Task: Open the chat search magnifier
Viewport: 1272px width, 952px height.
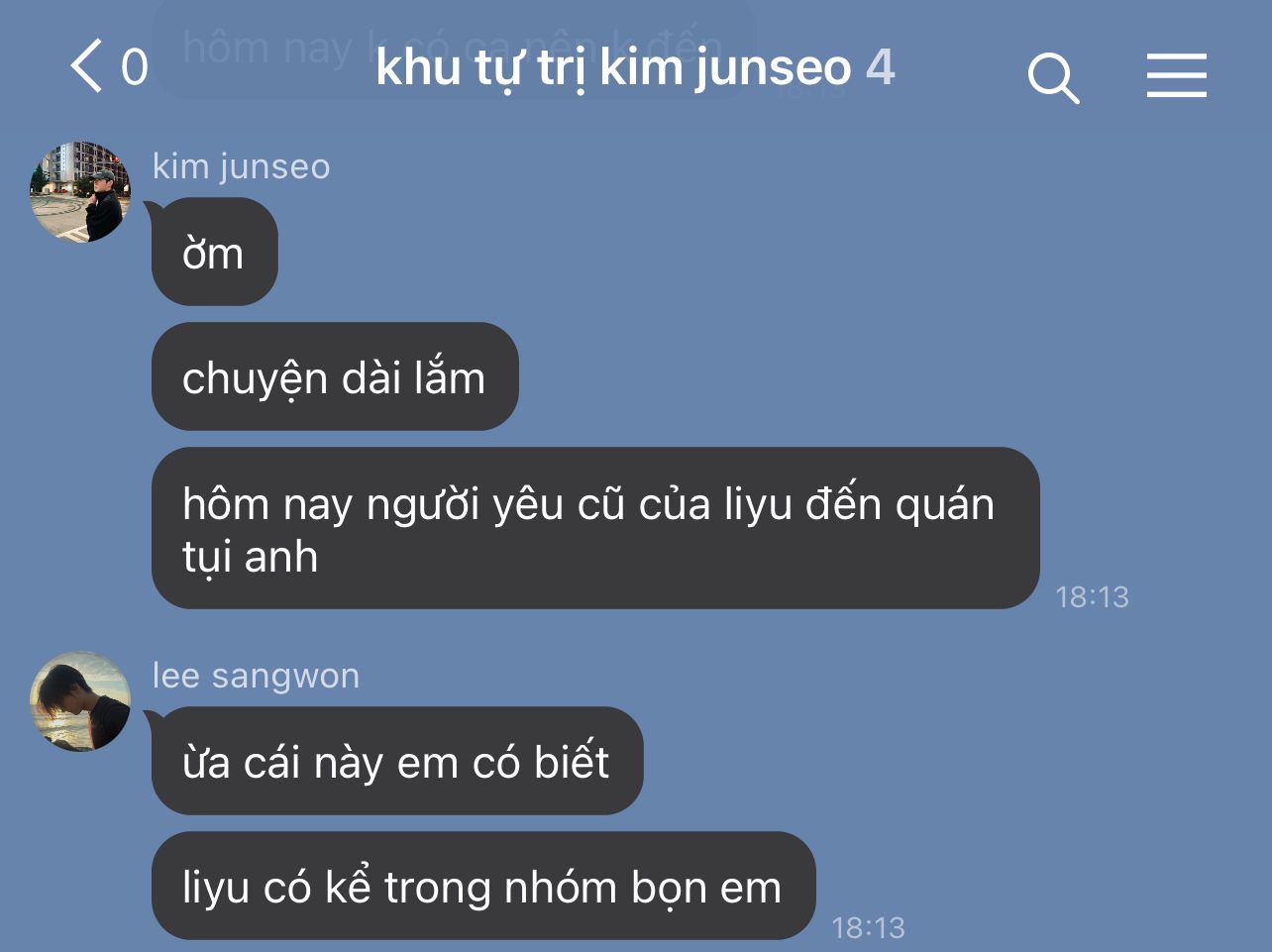Action: (x=1053, y=77)
